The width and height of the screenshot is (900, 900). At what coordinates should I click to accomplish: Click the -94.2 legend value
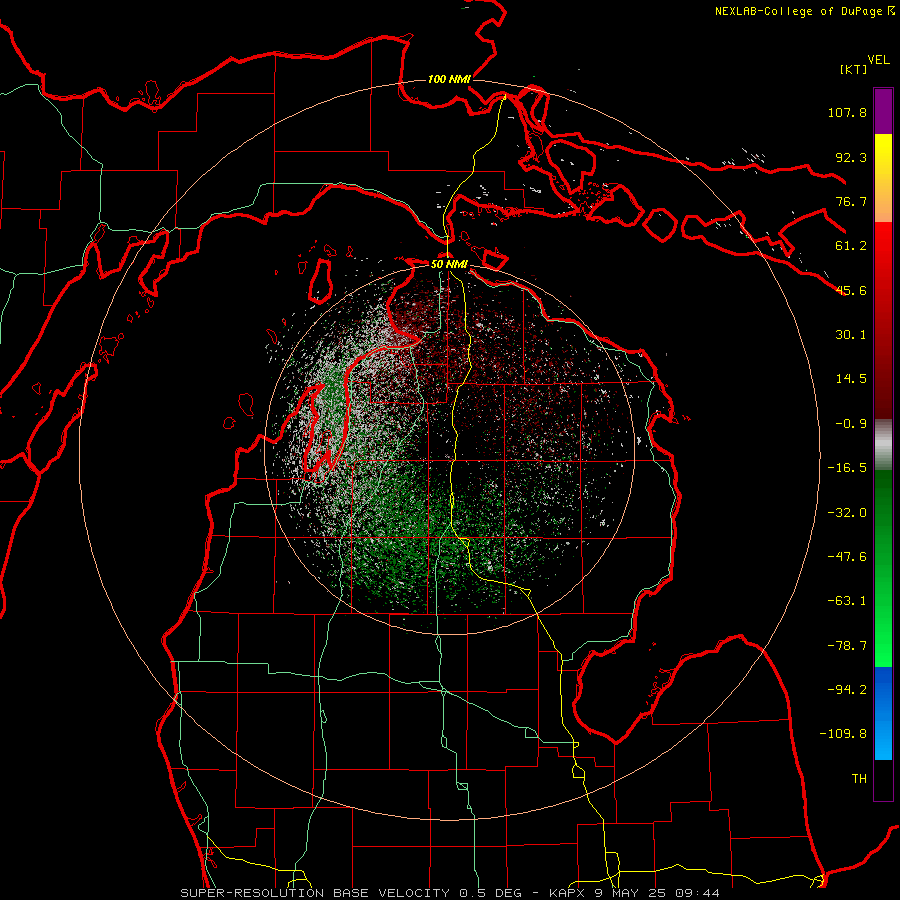pos(847,689)
